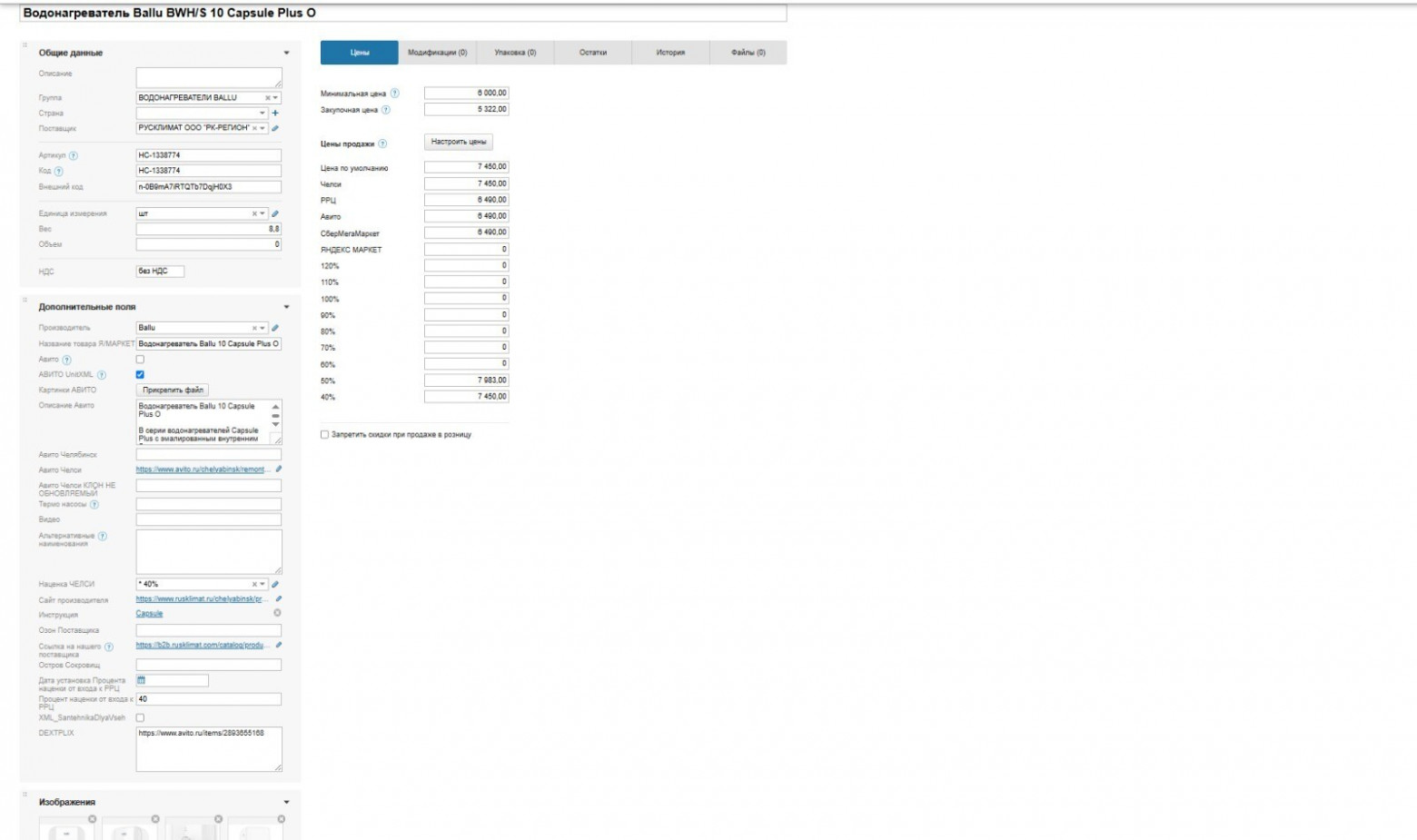
Task: Open the Группа dropdown
Action: pyautogui.click(x=275, y=98)
